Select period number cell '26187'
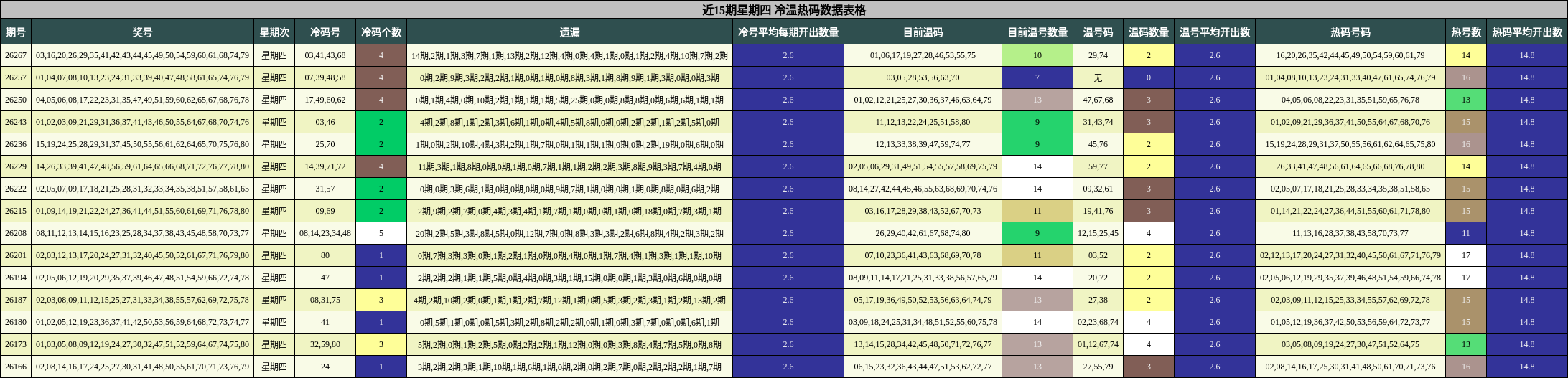Screen dimensions: 1568x378 tap(16, 300)
